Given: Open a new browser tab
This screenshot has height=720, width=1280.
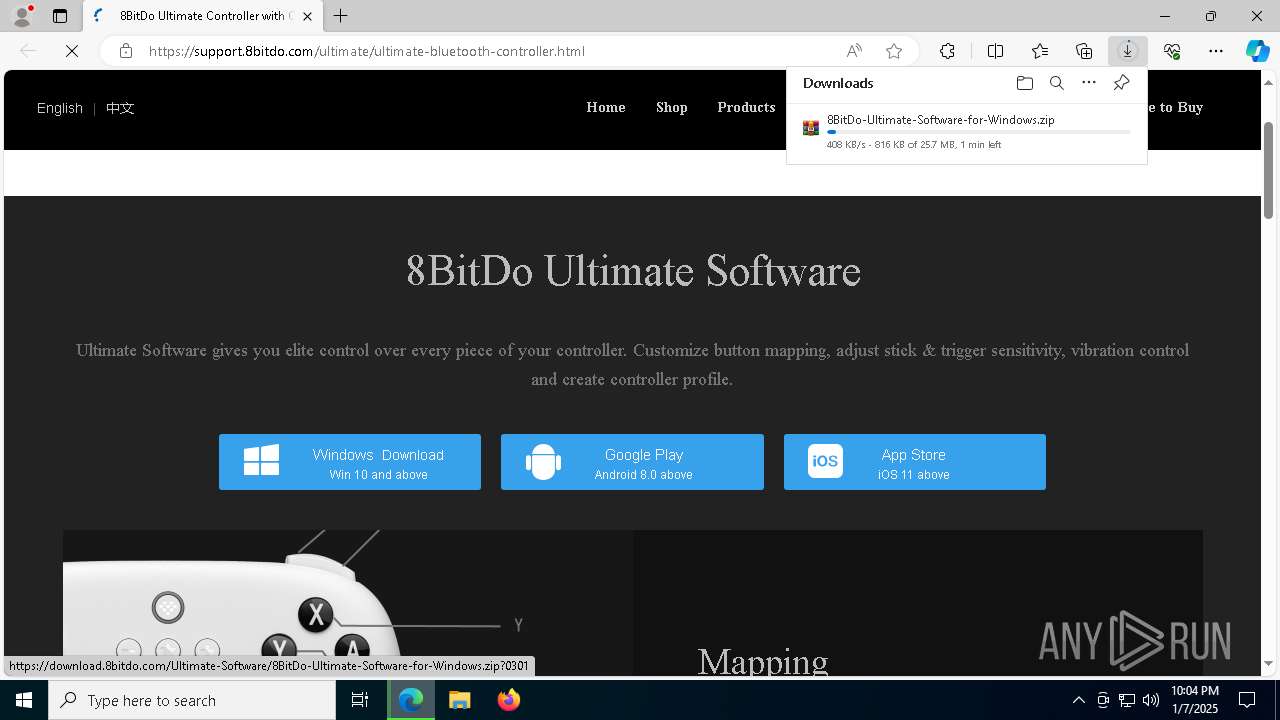Looking at the screenshot, I should [x=341, y=16].
